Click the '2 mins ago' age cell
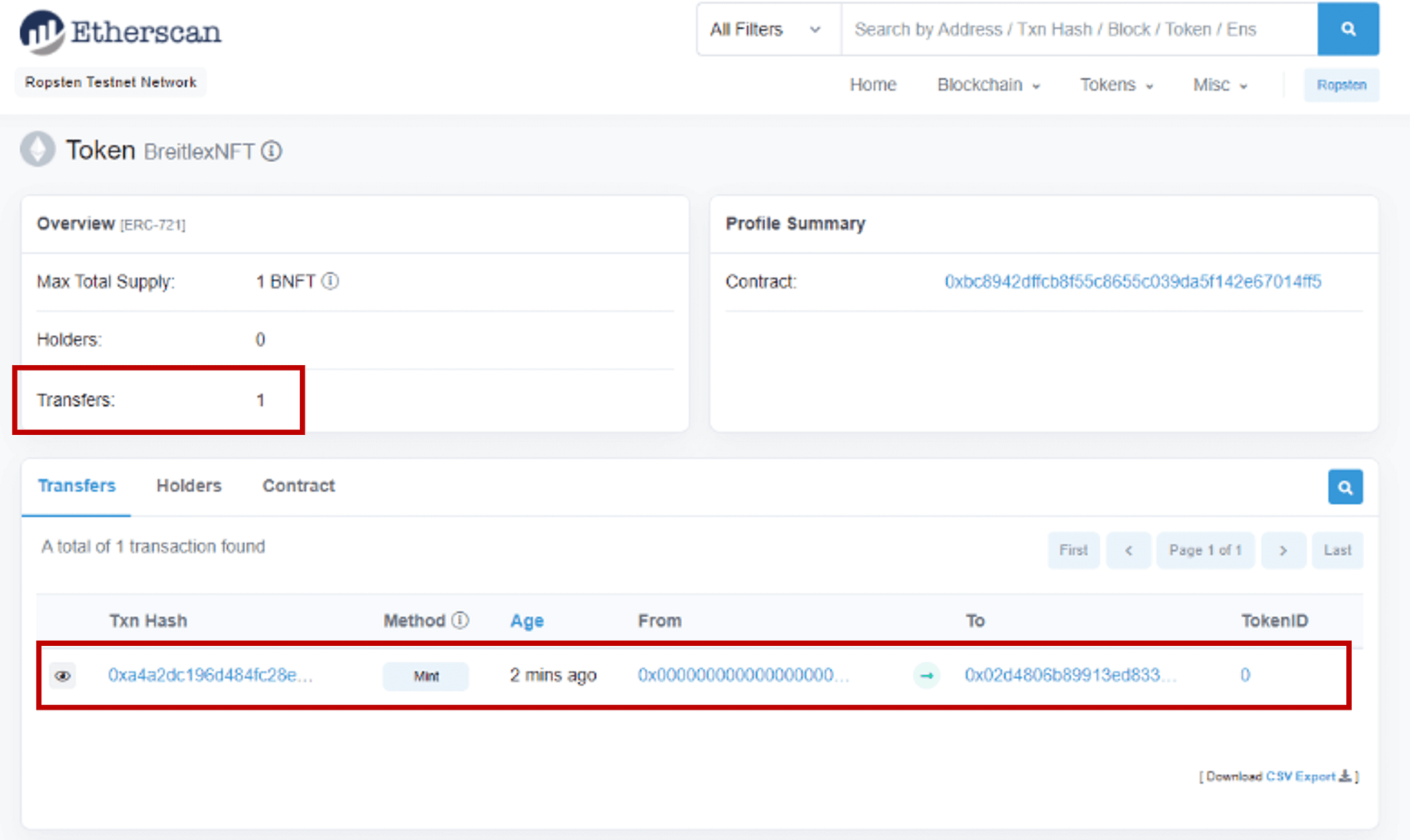Viewport: 1410px width, 840px height. click(x=553, y=675)
